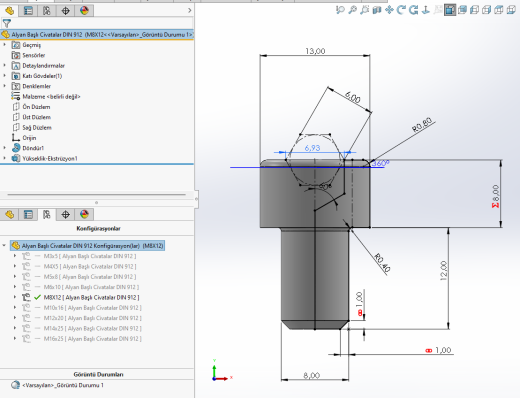Screen dimensions: 520x398
Task: Open the DimXpertManager tab in top panel
Action: coord(65,11)
